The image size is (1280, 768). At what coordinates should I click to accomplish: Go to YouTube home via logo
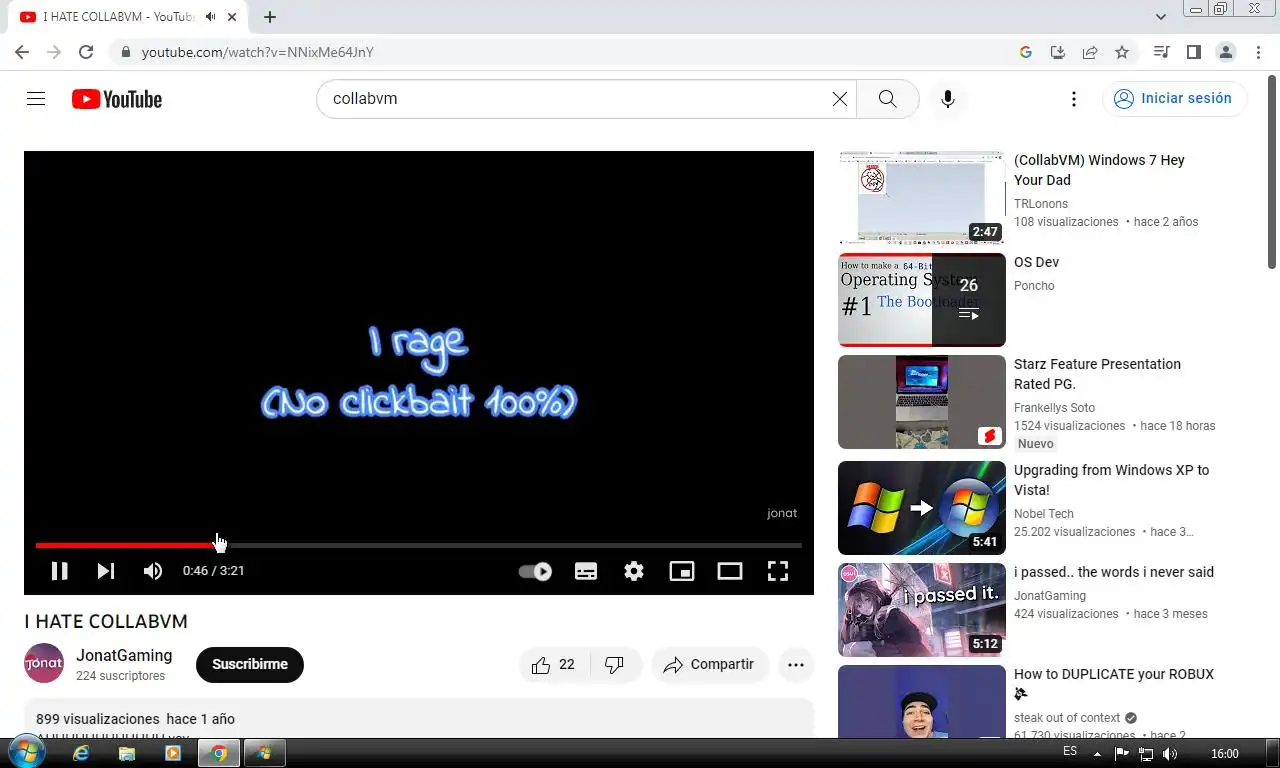pyautogui.click(x=116, y=99)
